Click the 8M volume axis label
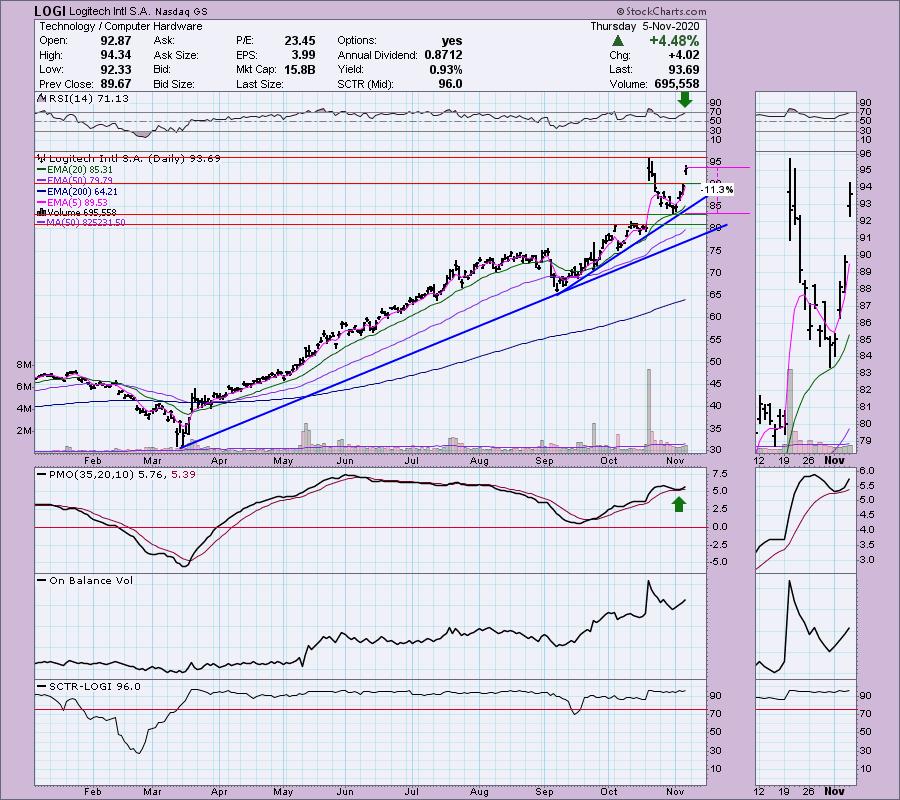Viewport: 900px width, 800px height. (x=24, y=365)
